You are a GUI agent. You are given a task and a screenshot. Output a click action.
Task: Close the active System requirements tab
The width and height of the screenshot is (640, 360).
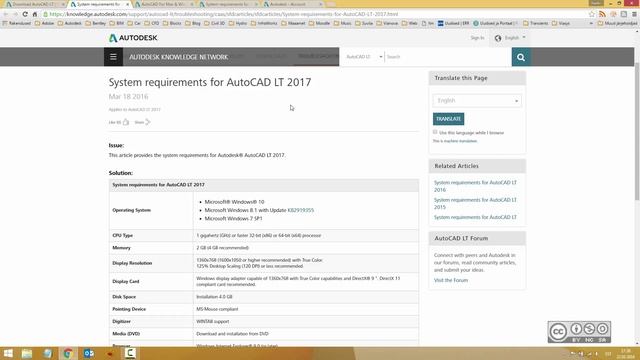[x=127, y=4]
